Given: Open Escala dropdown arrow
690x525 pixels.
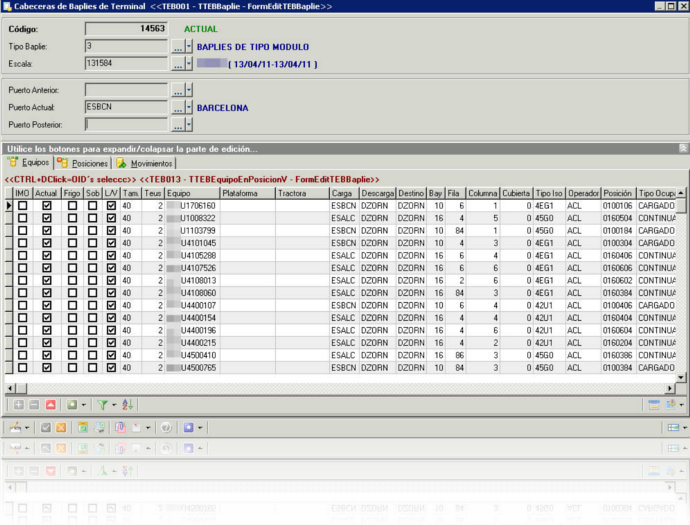Looking at the screenshot, I should click(x=189, y=64).
